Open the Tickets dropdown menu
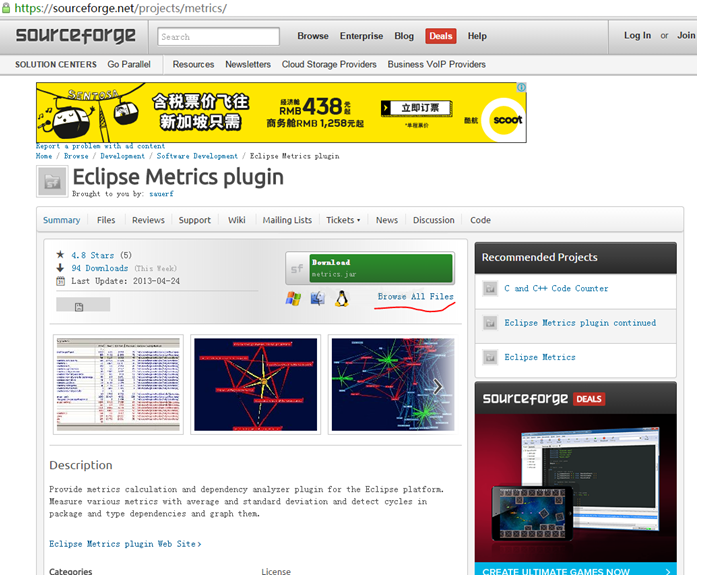705x588 pixels. pos(343,220)
